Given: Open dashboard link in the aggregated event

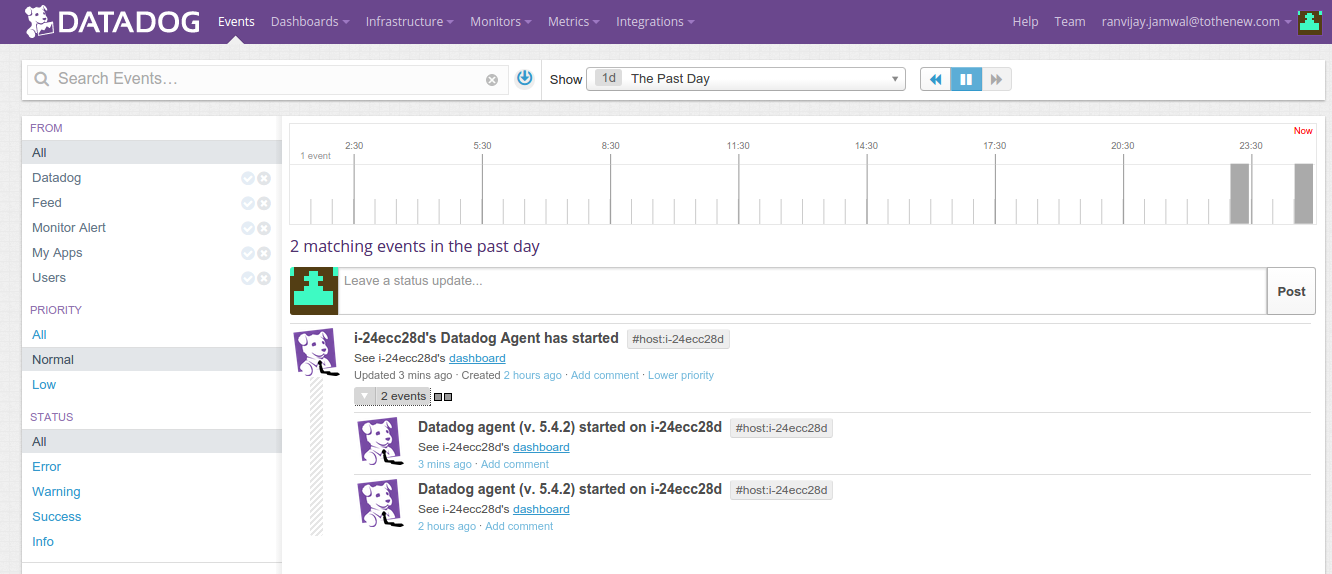Looking at the screenshot, I should click(x=477, y=358).
